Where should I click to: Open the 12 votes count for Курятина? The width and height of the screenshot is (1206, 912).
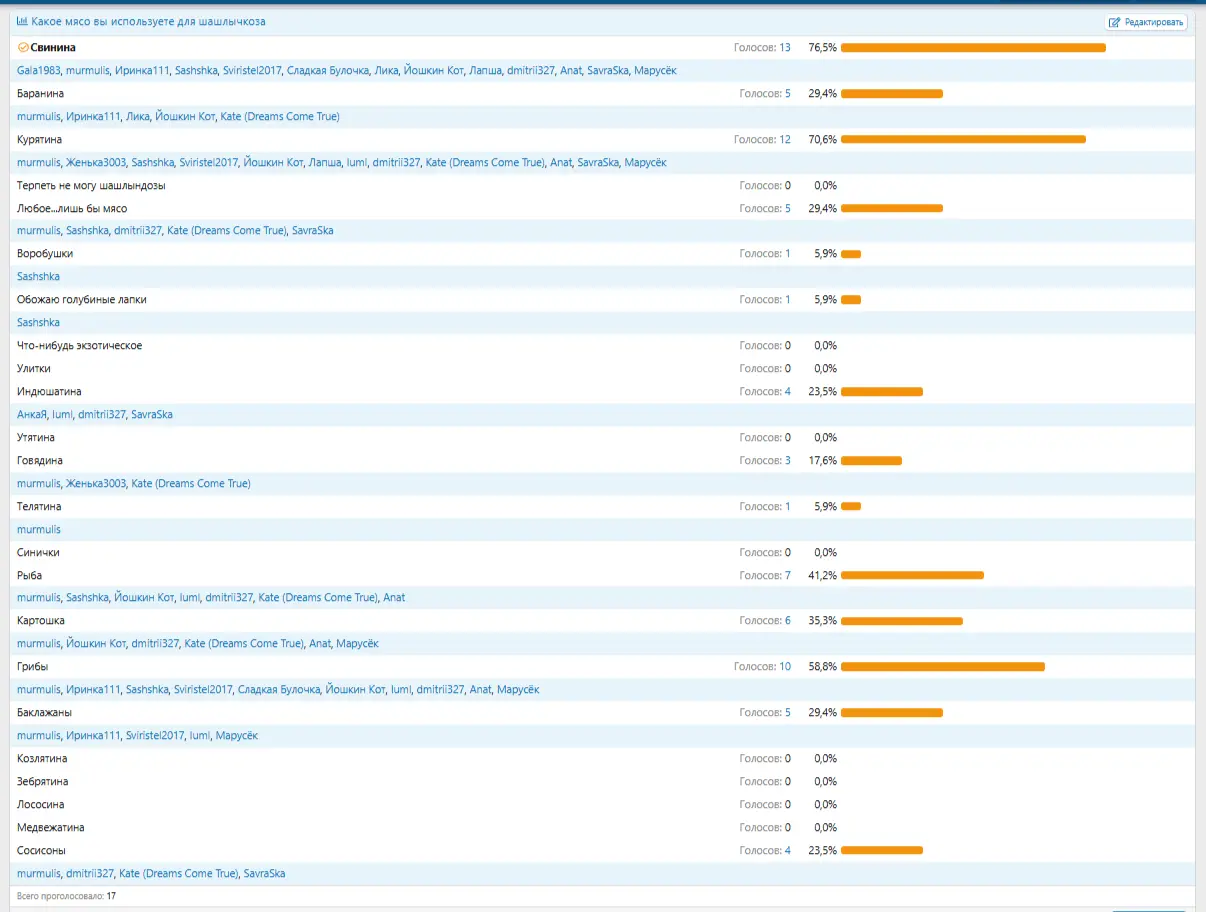point(785,139)
